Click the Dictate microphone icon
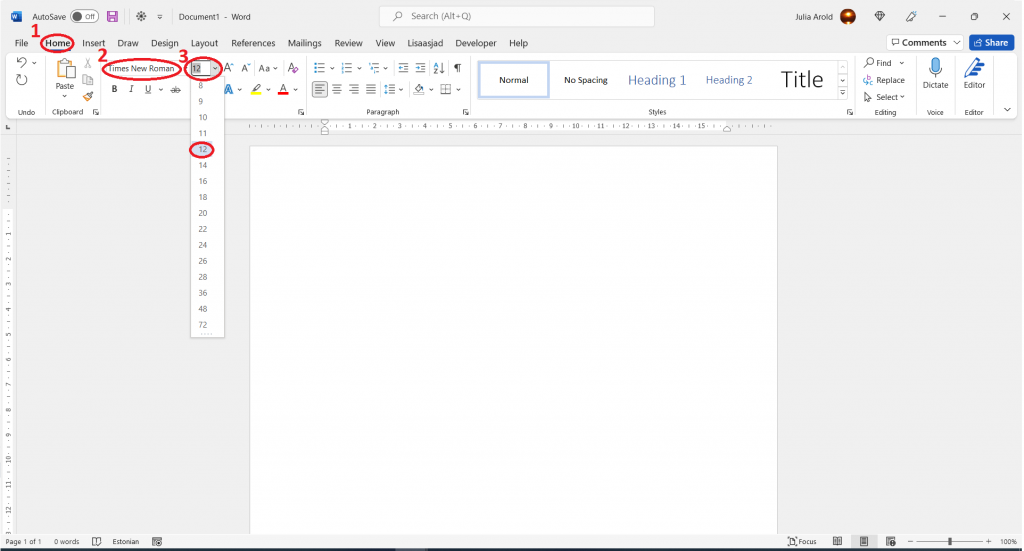This screenshot has width=1024, height=551. pyautogui.click(x=935, y=67)
